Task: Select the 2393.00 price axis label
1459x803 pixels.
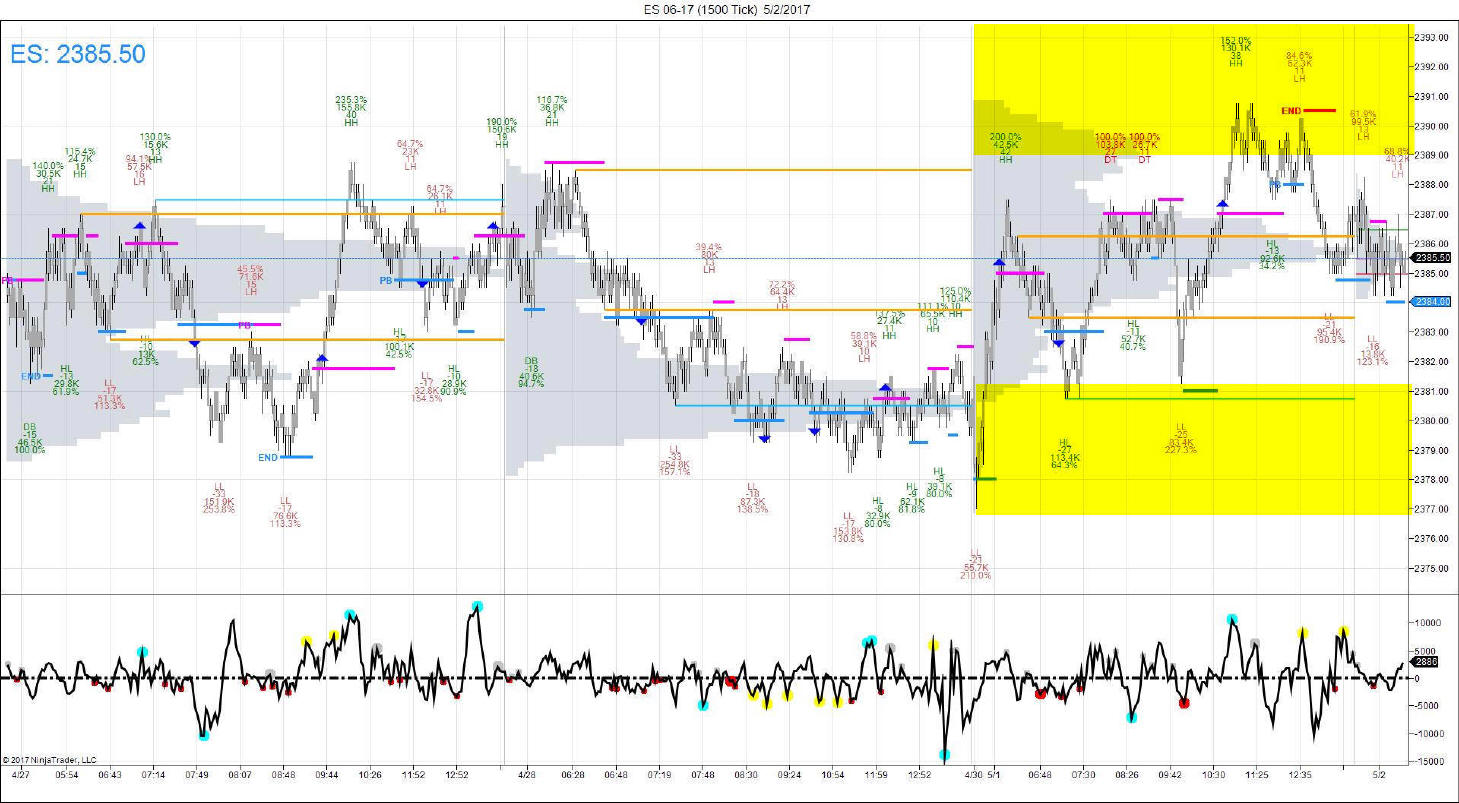Action: point(1432,37)
